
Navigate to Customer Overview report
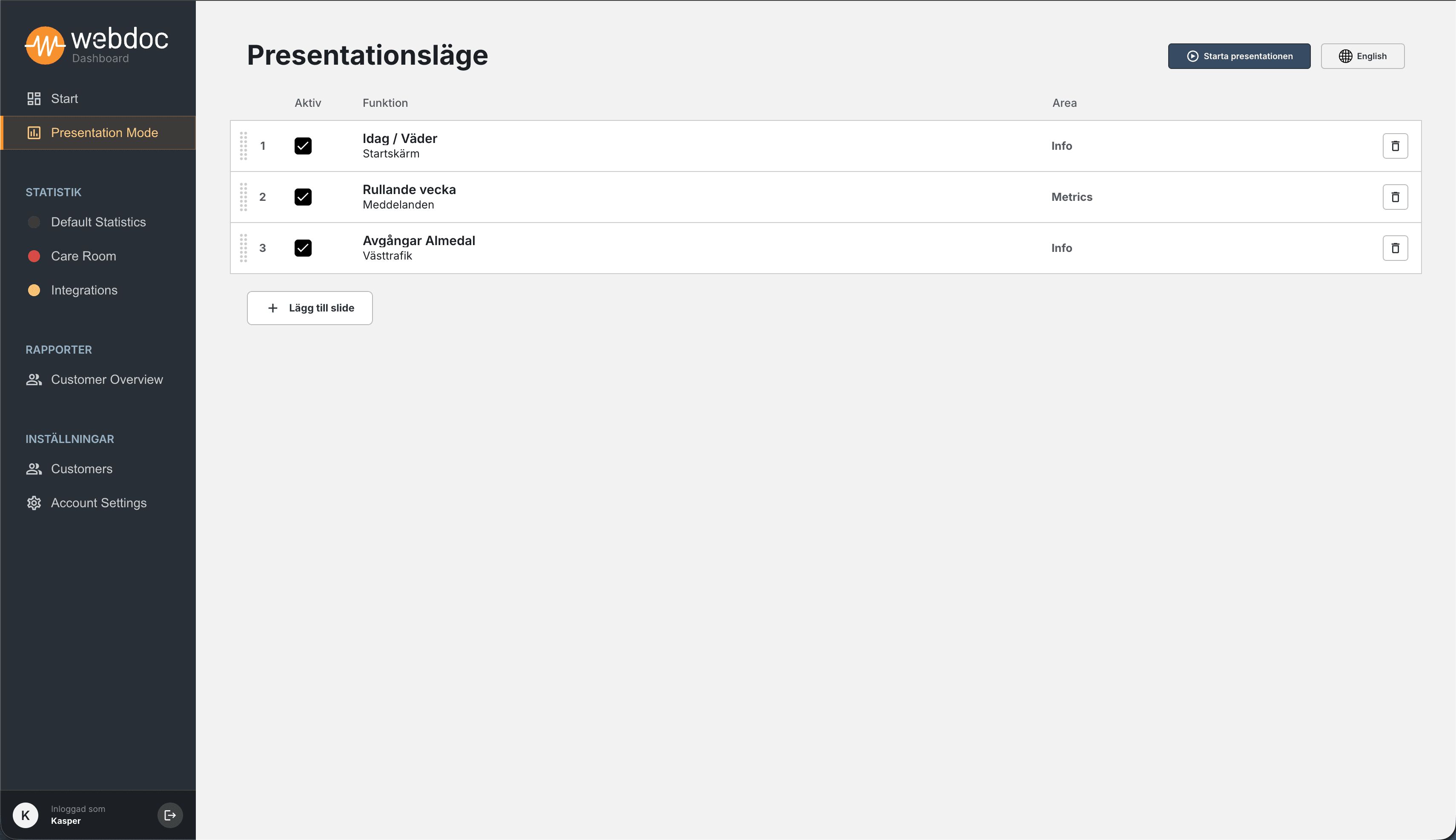(x=107, y=380)
